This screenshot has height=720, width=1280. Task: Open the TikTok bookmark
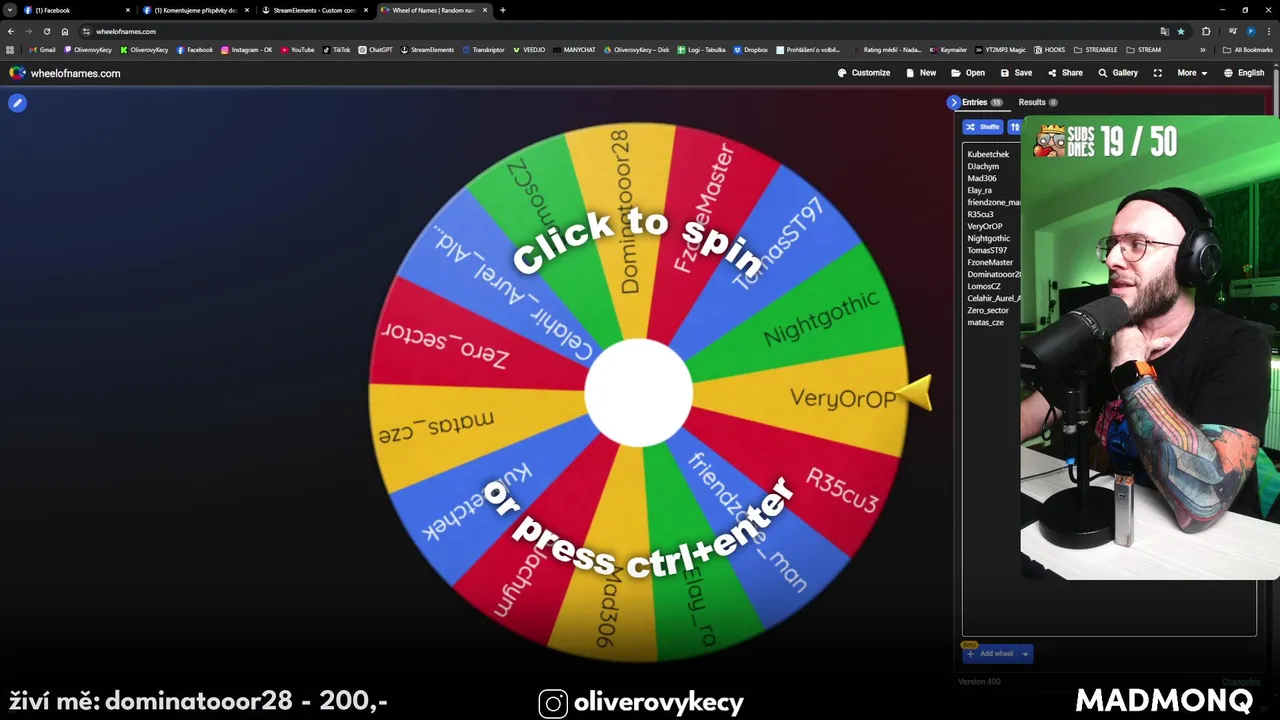tap(337, 49)
